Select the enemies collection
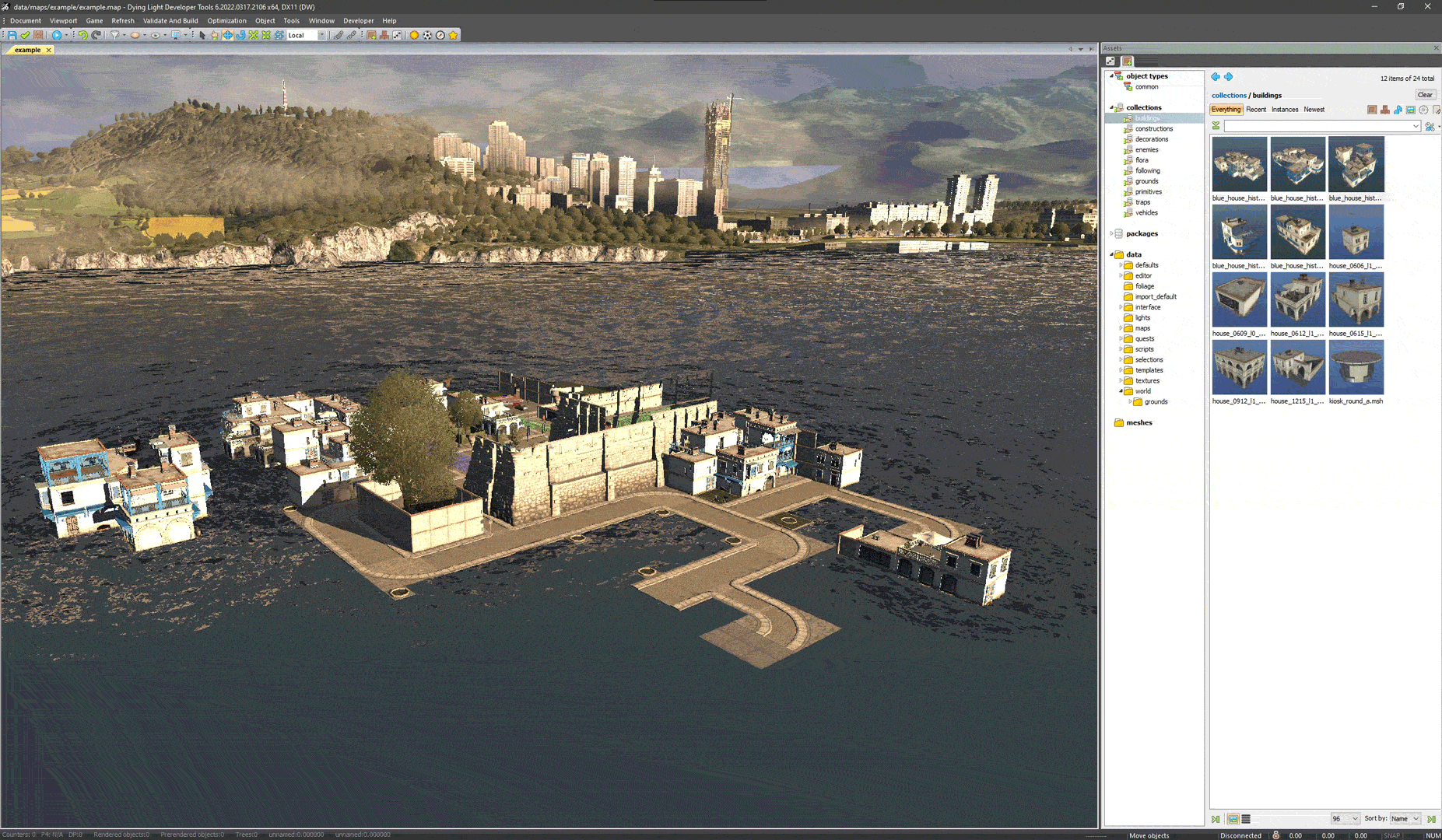Image resolution: width=1442 pixels, height=840 pixels. [1146, 150]
